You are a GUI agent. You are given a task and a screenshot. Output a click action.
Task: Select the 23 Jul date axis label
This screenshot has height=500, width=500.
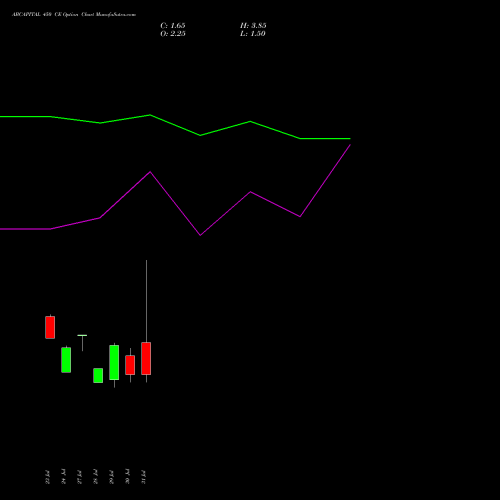click(47, 477)
